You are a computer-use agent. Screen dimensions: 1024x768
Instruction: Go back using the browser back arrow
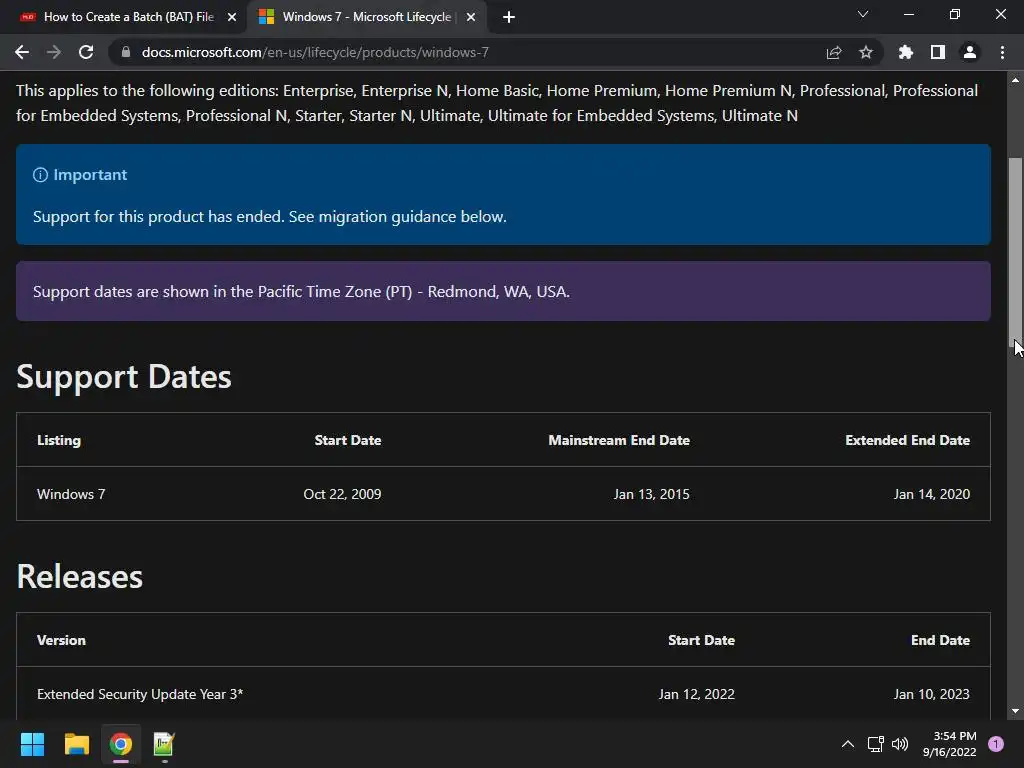point(22,52)
